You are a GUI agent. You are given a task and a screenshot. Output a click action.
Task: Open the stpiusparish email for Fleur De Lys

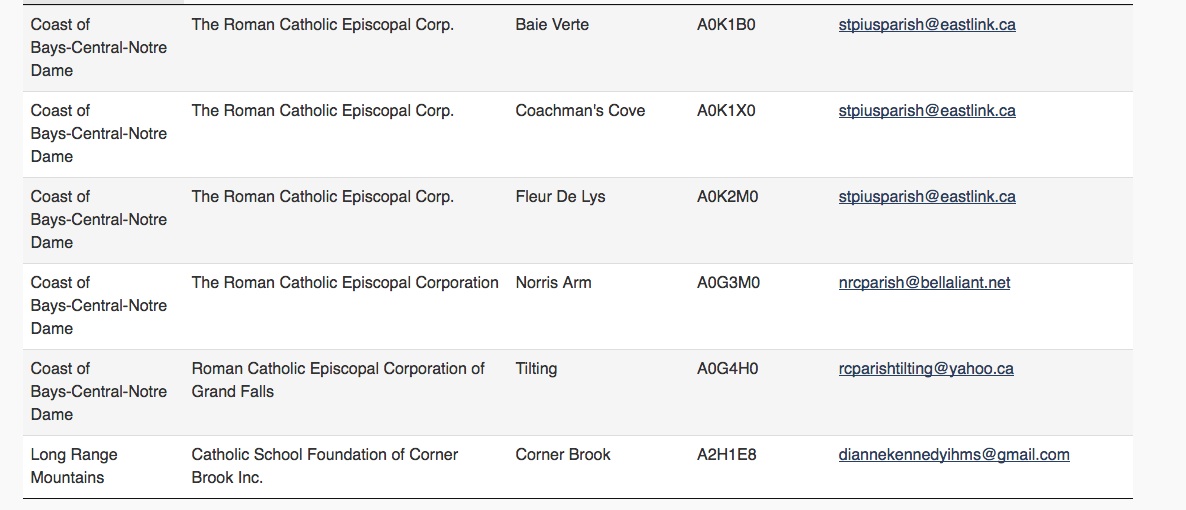pos(926,197)
